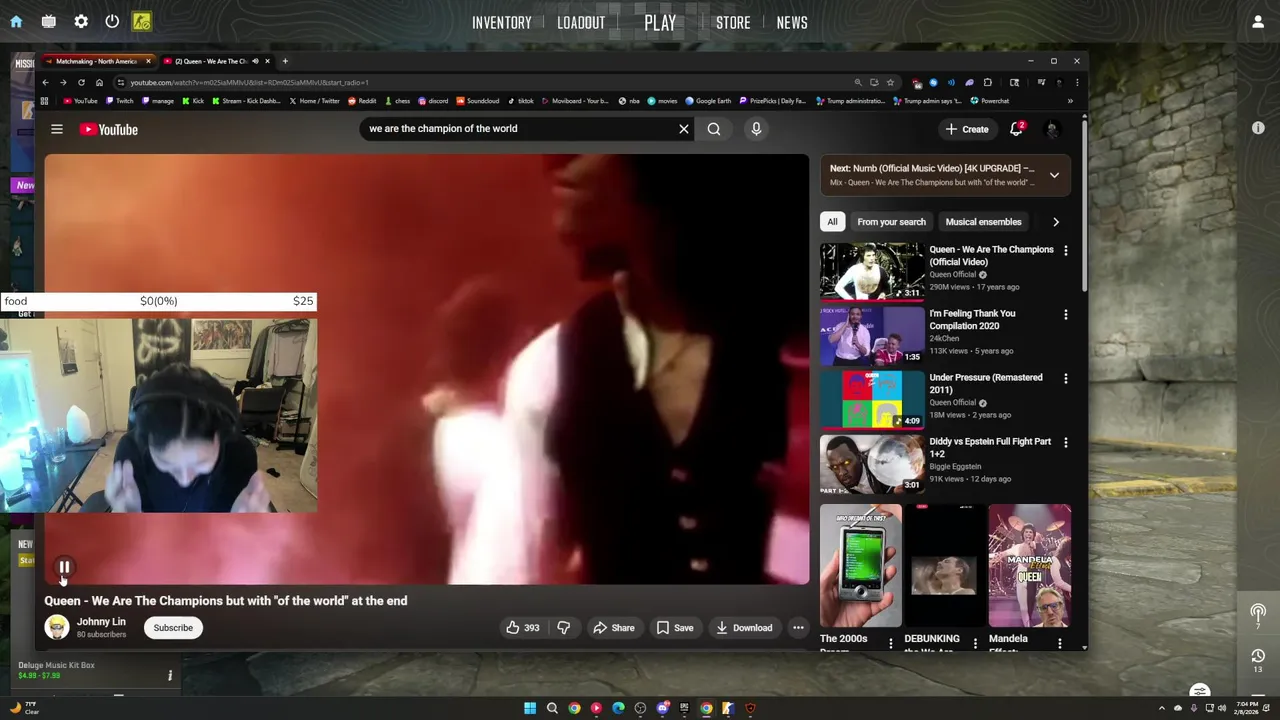The image size is (1280, 720).
Task: Open options for Diddy vs Epstein video
Action: [x=1065, y=443]
